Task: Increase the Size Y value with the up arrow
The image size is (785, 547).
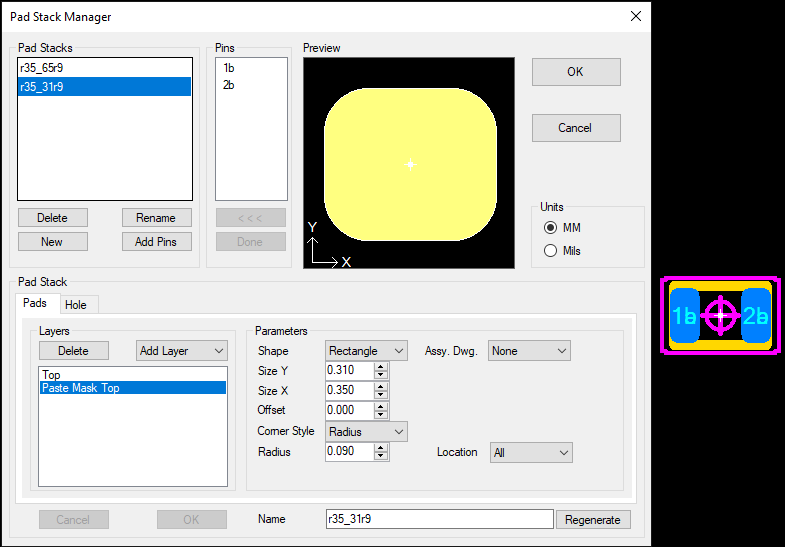Action: (x=381, y=366)
